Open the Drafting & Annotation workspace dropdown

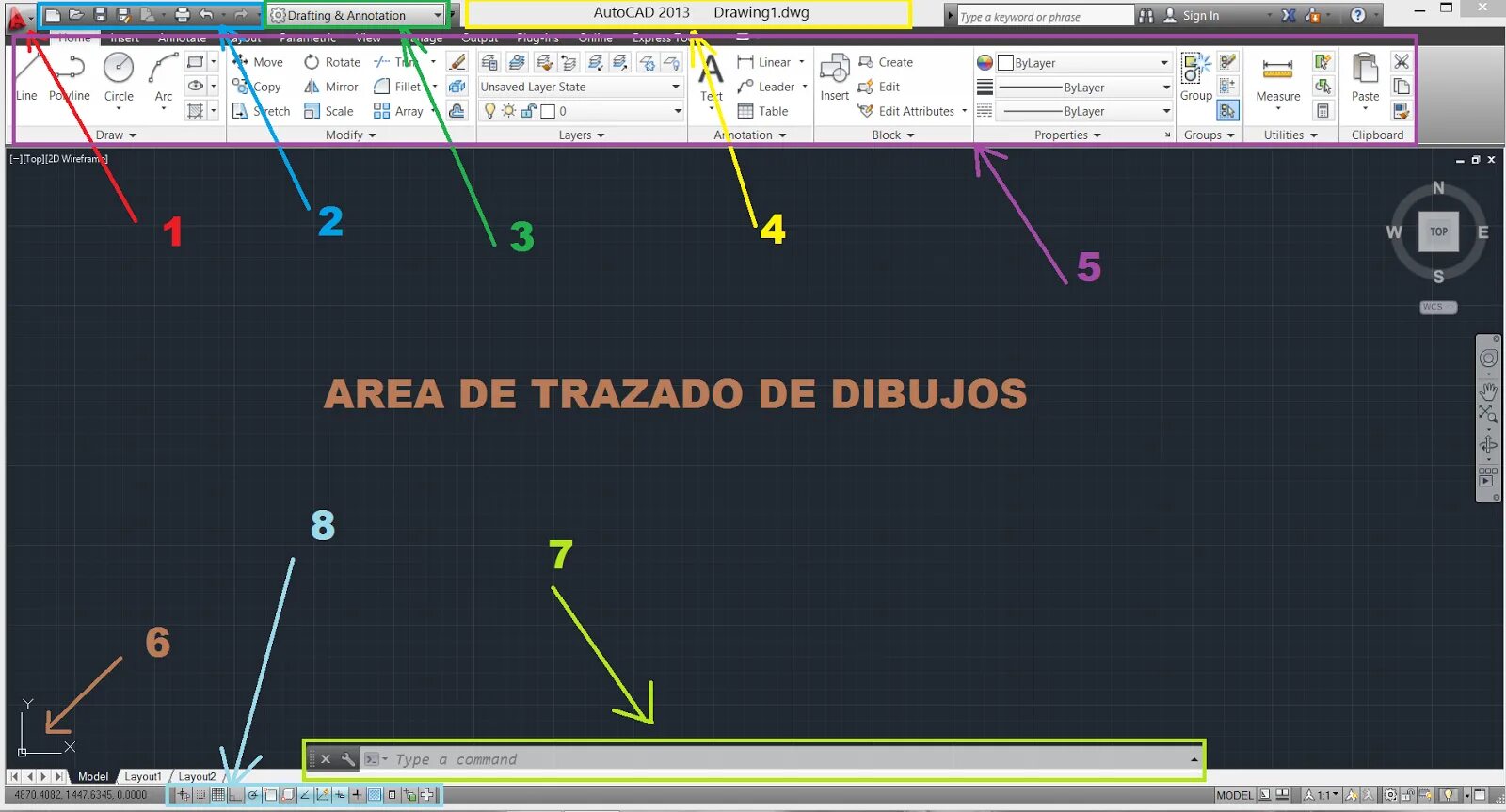[356, 15]
